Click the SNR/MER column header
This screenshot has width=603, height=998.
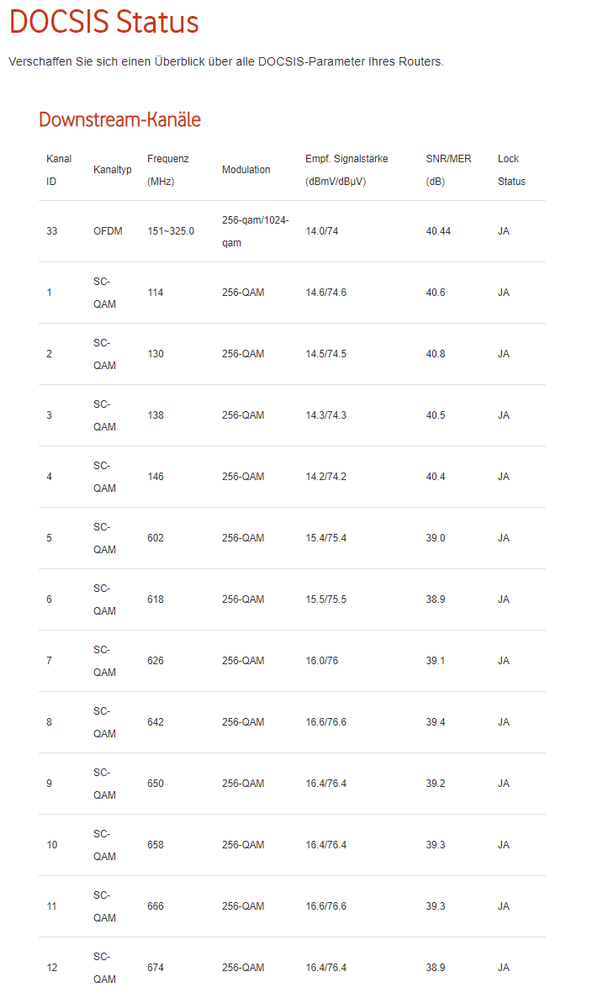tap(448, 170)
